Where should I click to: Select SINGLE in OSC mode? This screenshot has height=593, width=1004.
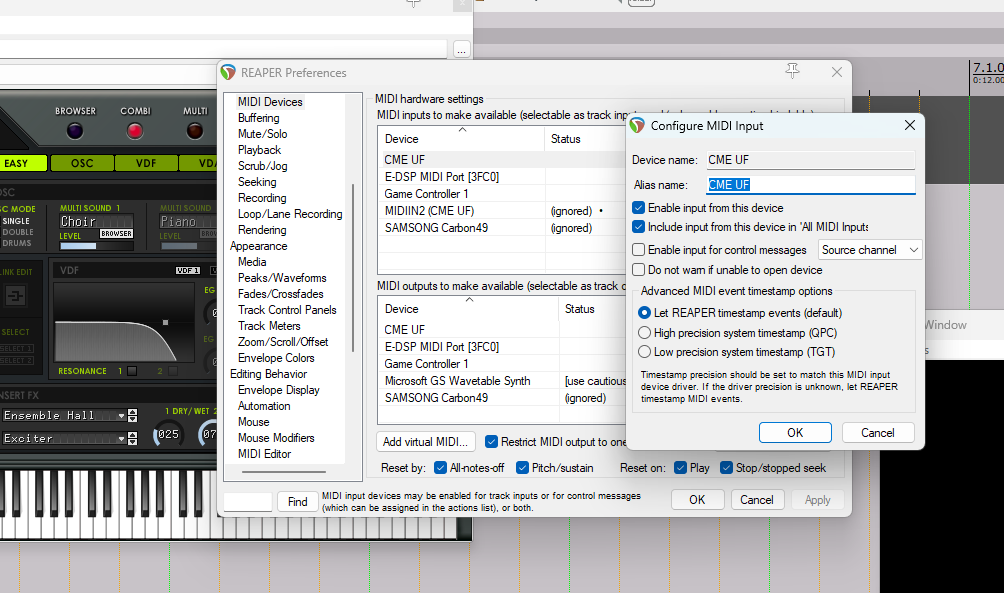(16, 221)
